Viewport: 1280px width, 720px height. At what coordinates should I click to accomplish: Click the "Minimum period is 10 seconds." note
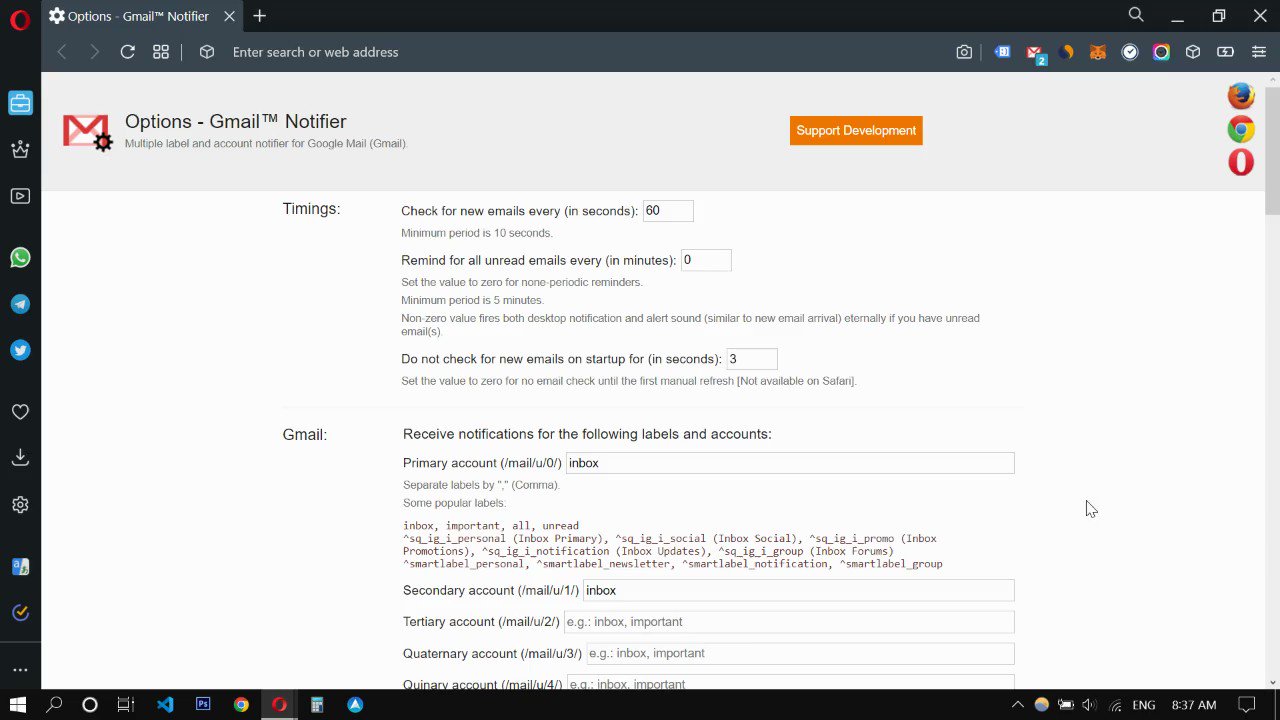(477, 233)
